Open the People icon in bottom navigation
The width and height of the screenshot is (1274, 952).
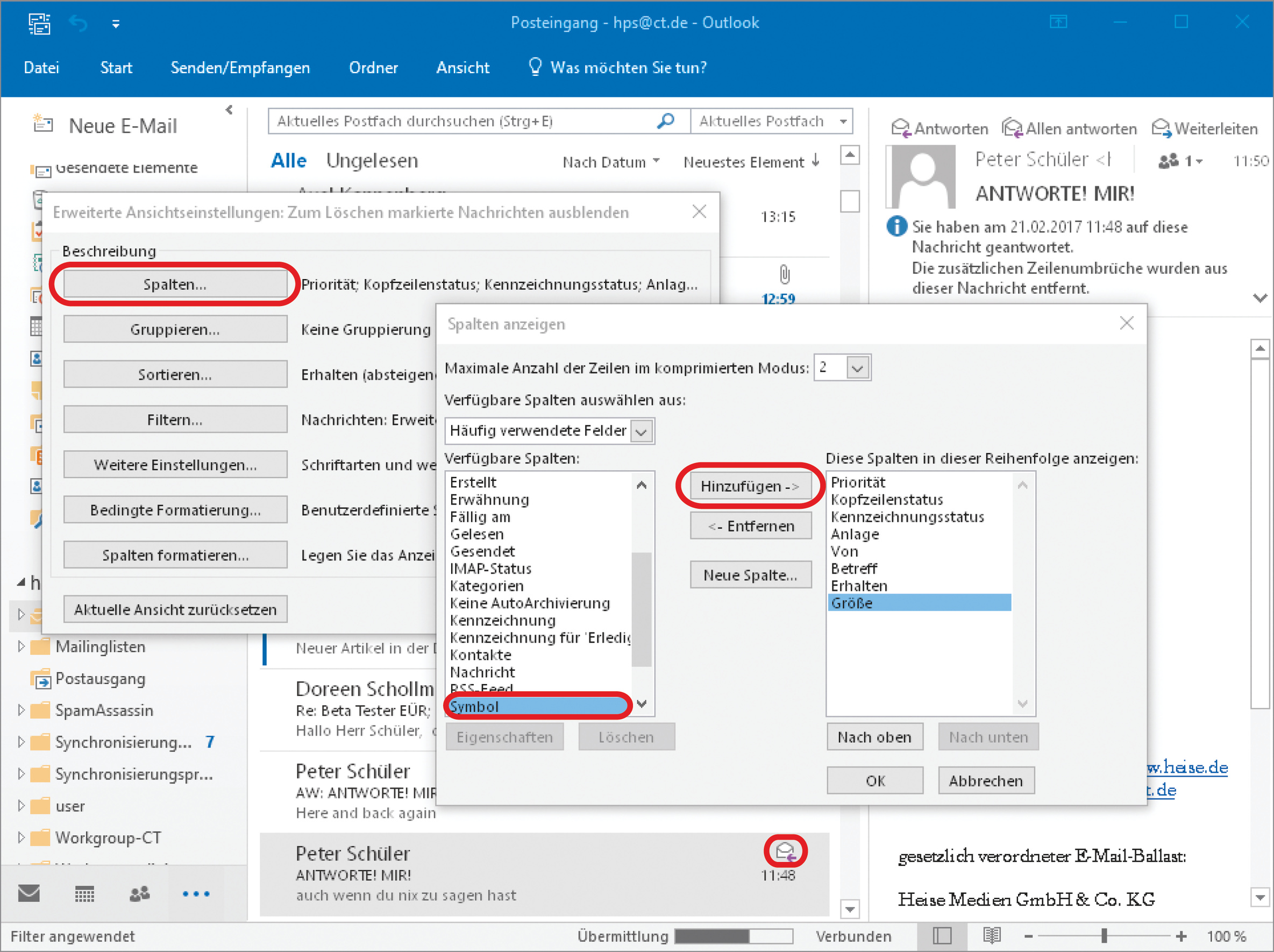139,894
